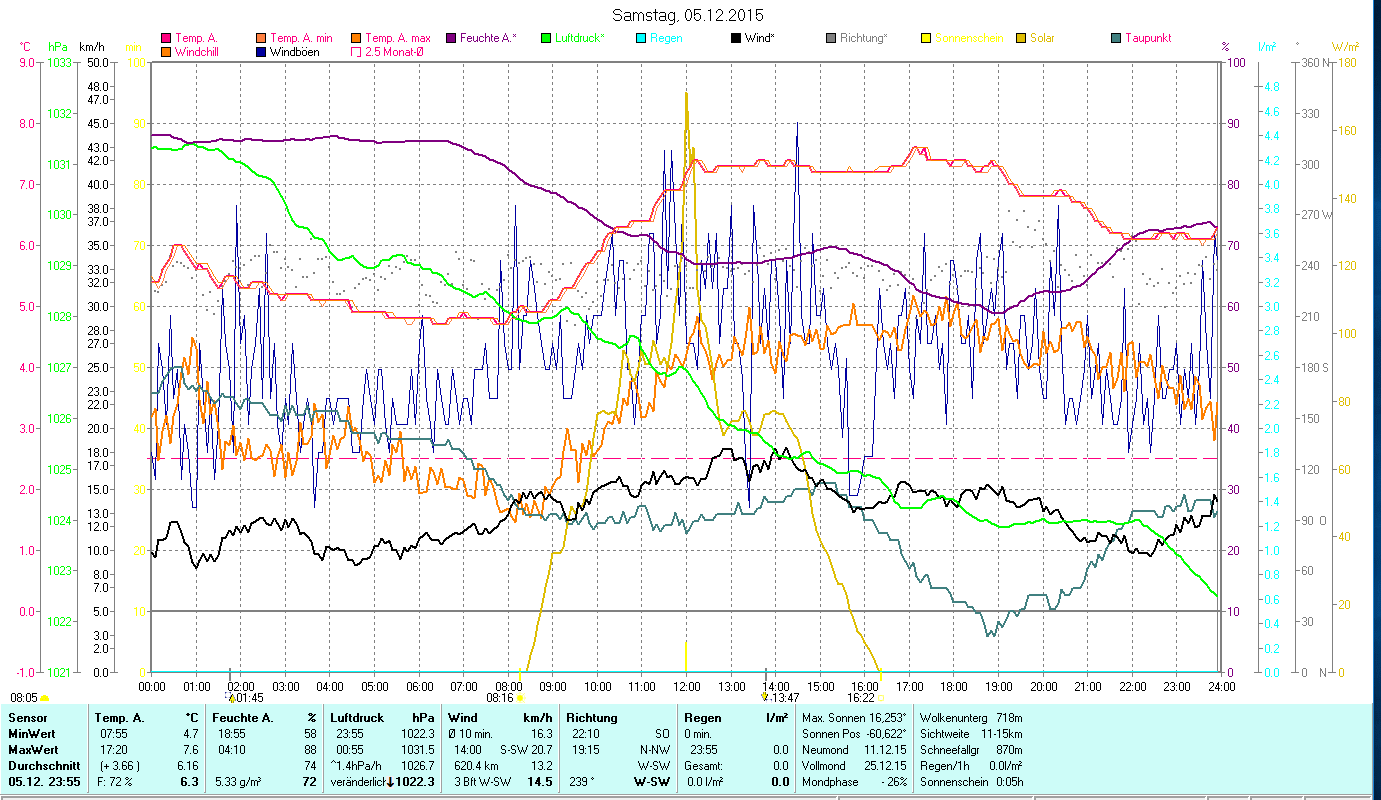Viewport: 1381px width, 800px height.
Task: Click the 'Richtung' table column header
Action: (x=592, y=718)
